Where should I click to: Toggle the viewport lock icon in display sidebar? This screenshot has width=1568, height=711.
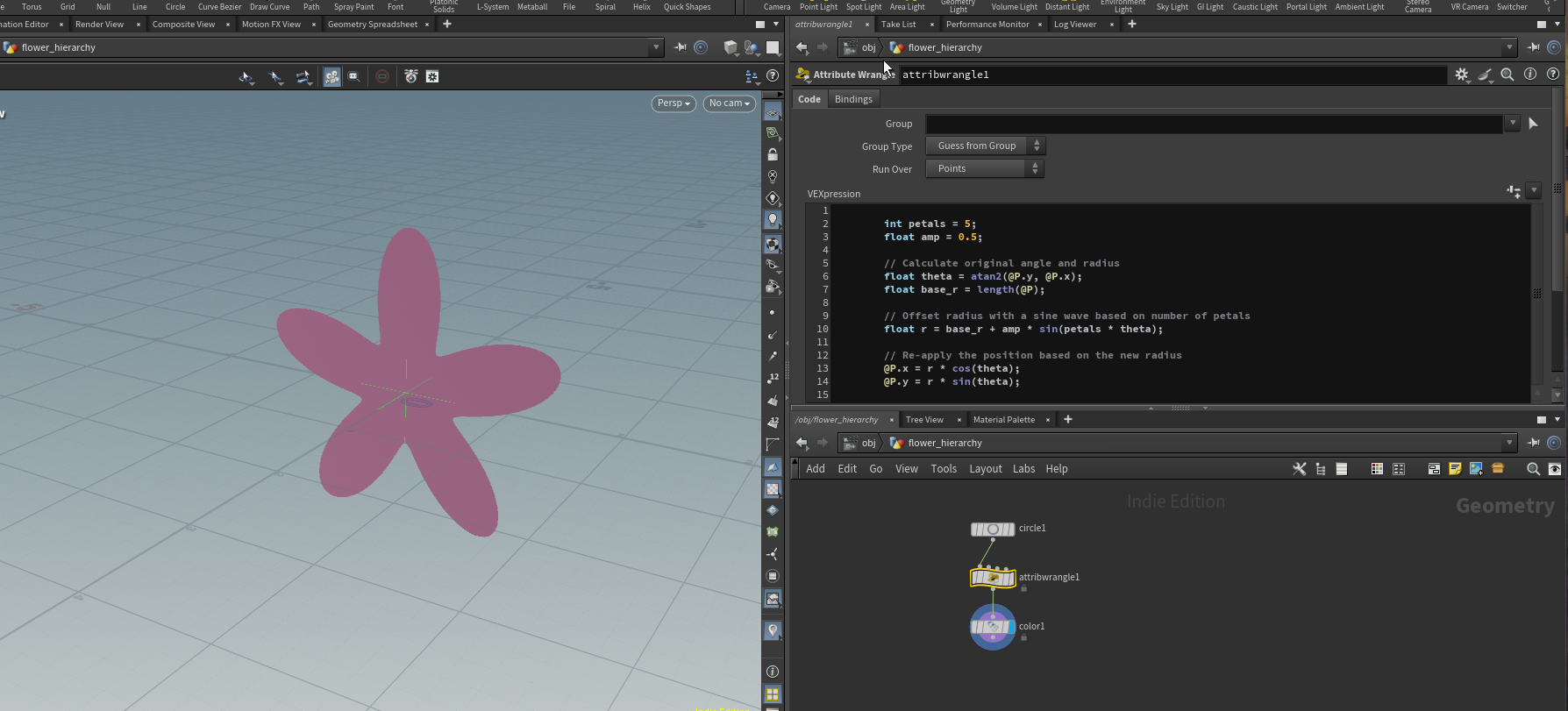(773, 154)
